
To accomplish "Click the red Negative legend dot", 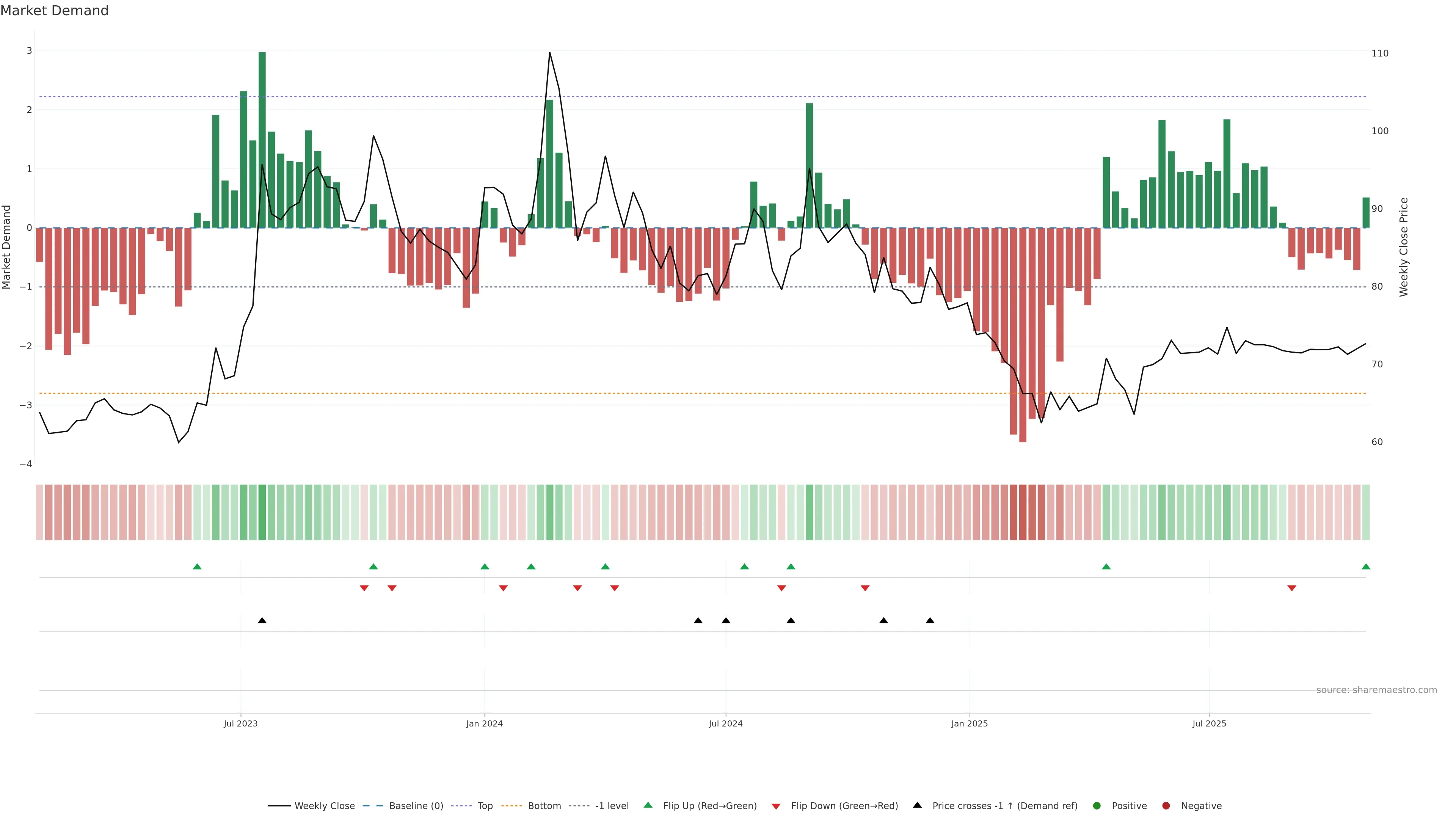I will point(1166,805).
